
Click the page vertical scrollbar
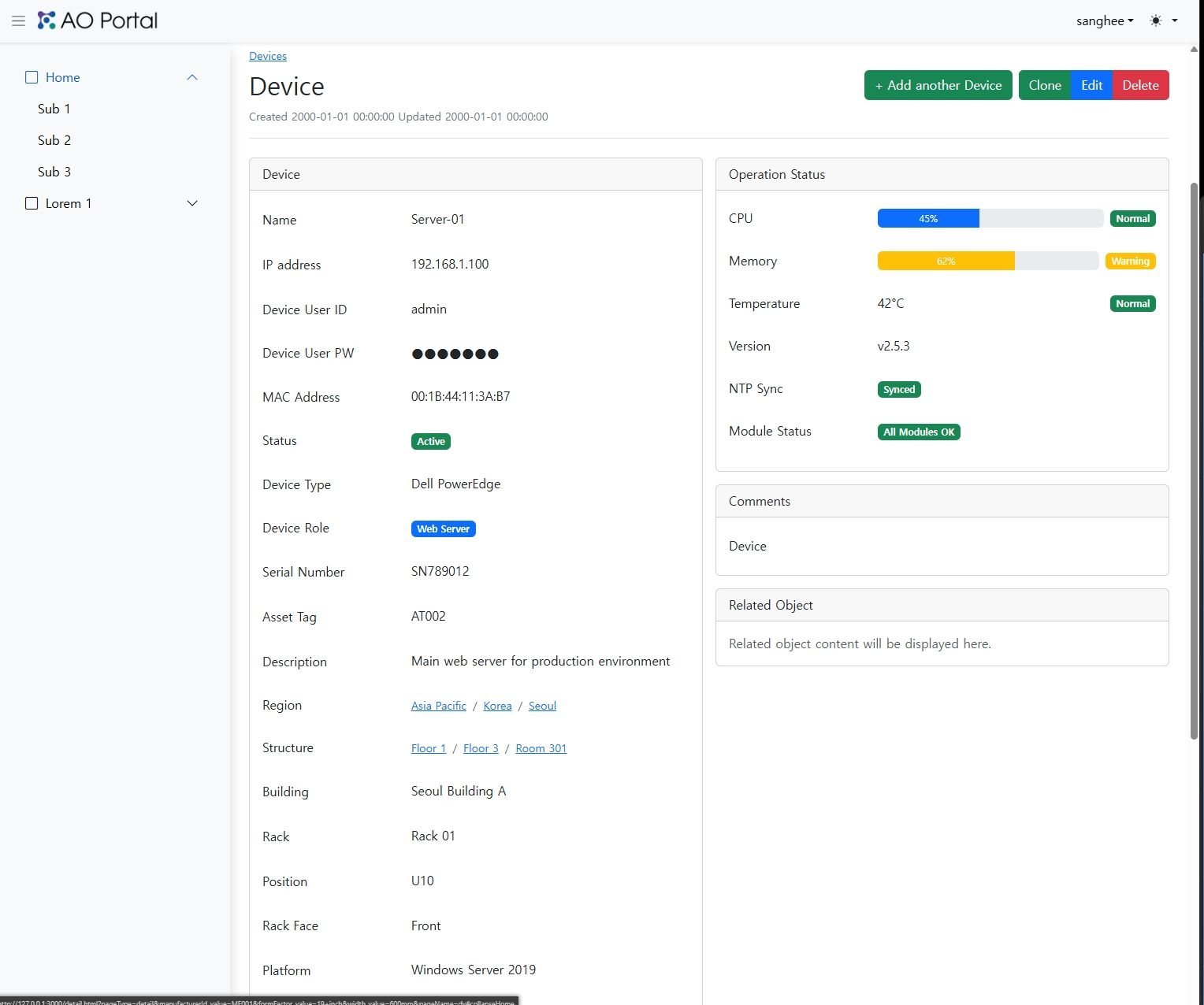pyautogui.click(x=1195, y=461)
